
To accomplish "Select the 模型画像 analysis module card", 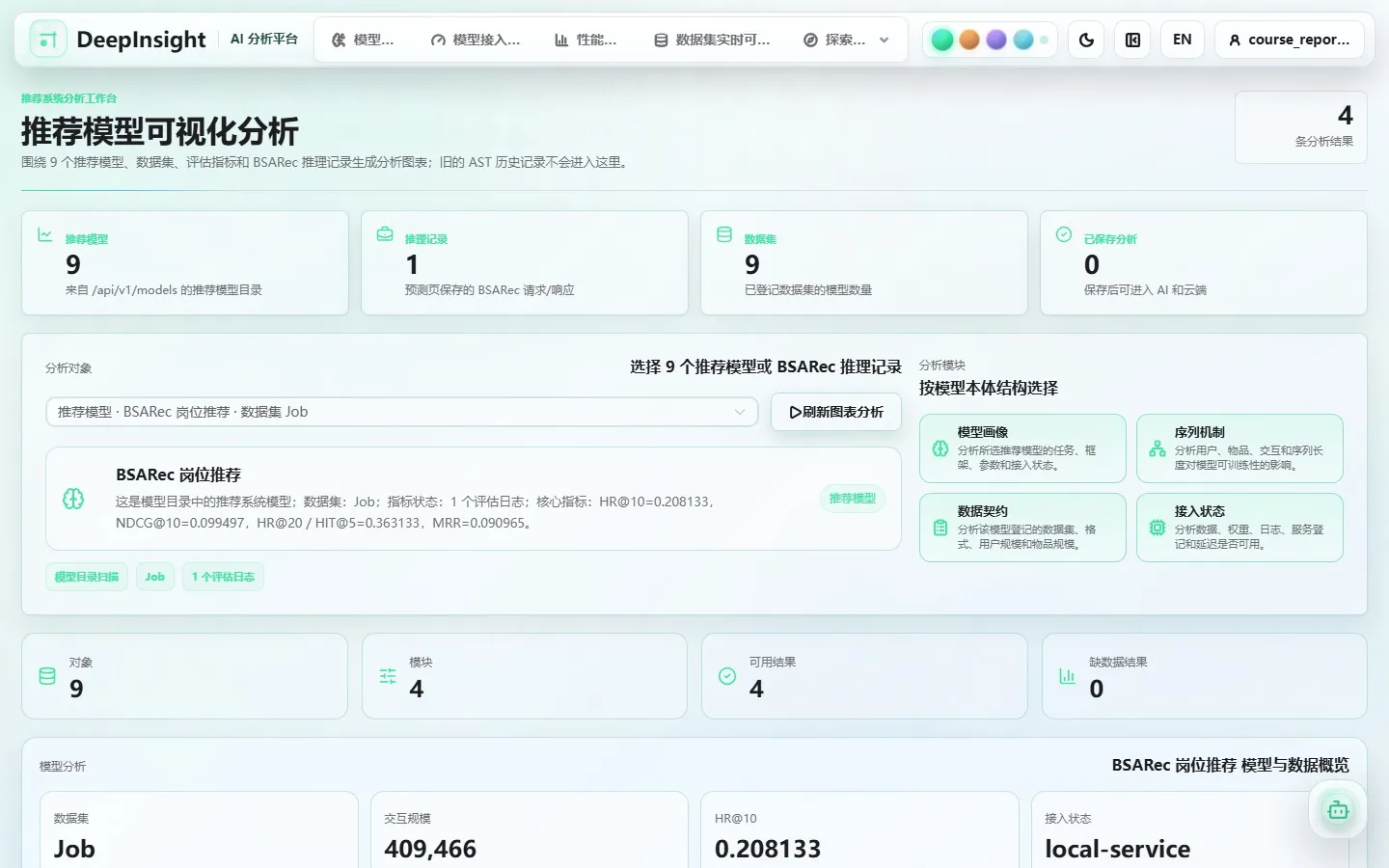I will point(1022,448).
